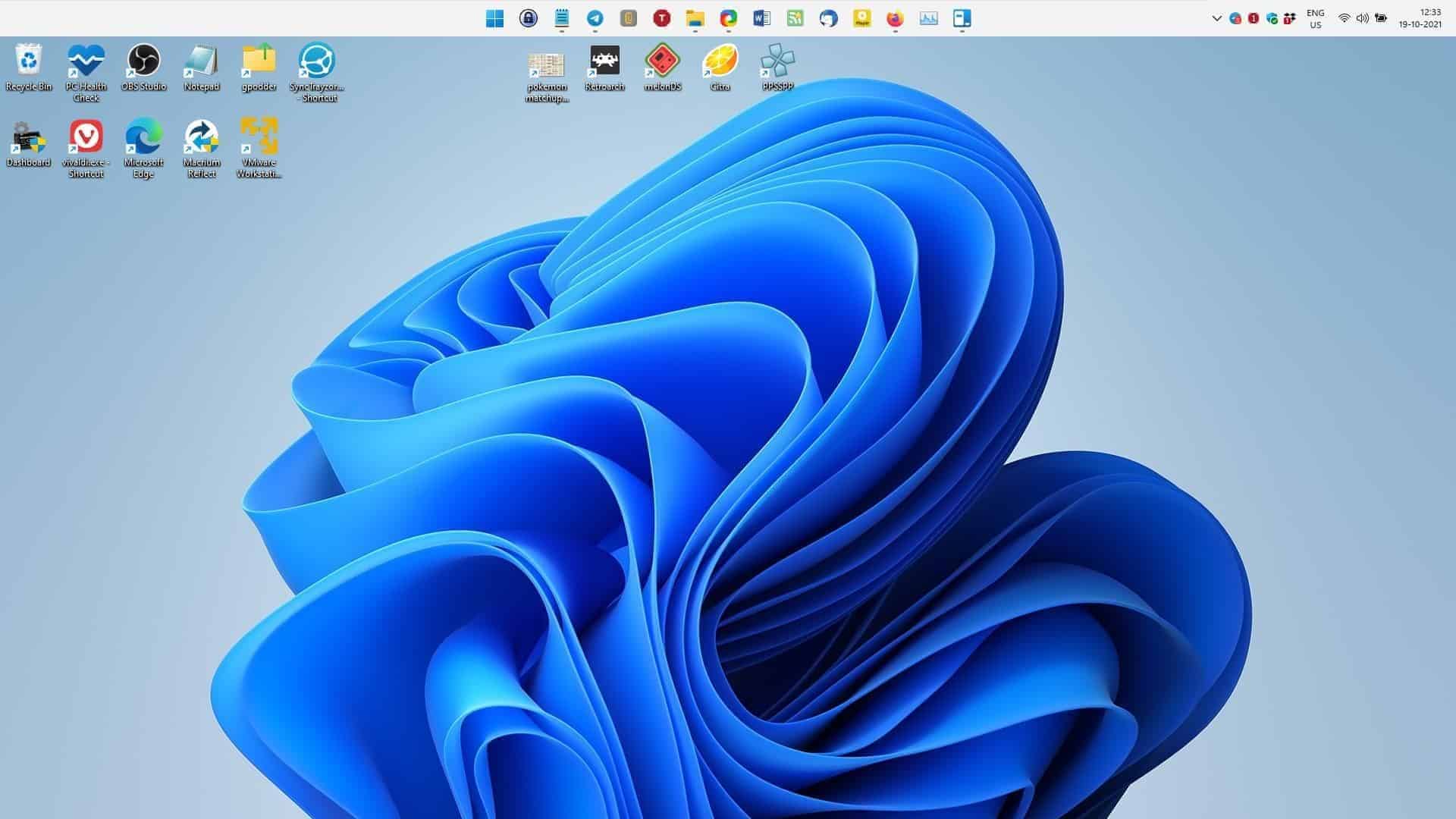Run PC Health Check

coord(86,61)
